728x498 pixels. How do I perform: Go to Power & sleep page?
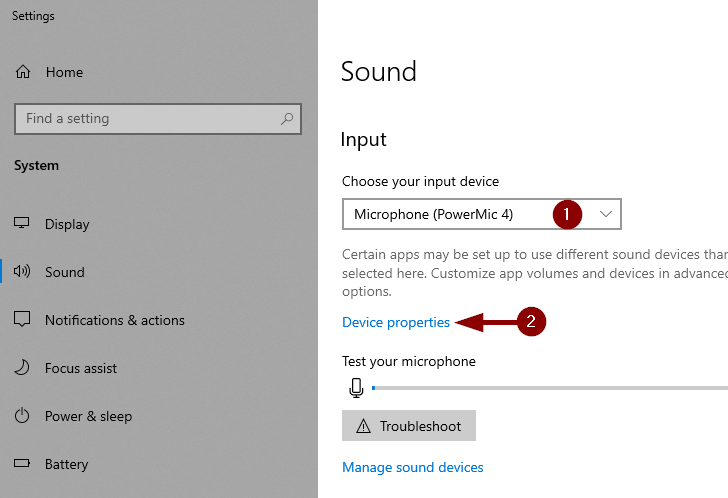[x=88, y=416]
